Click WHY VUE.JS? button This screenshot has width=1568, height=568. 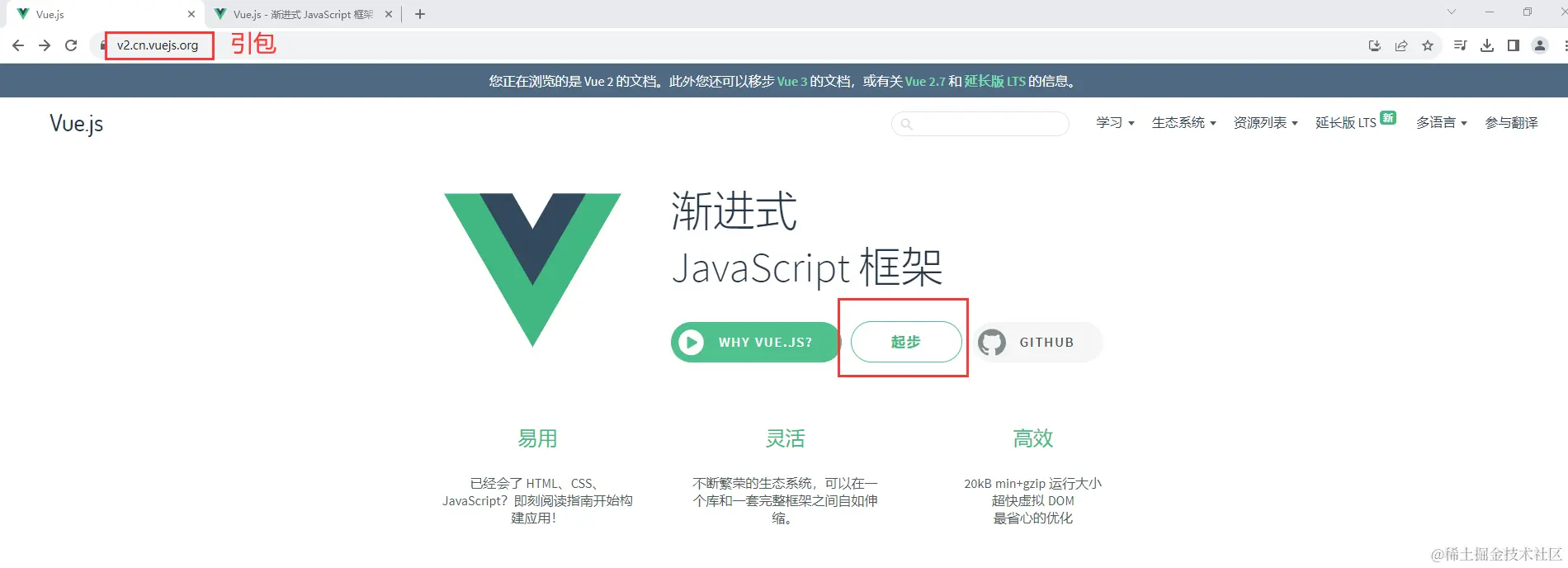[755, 342]
